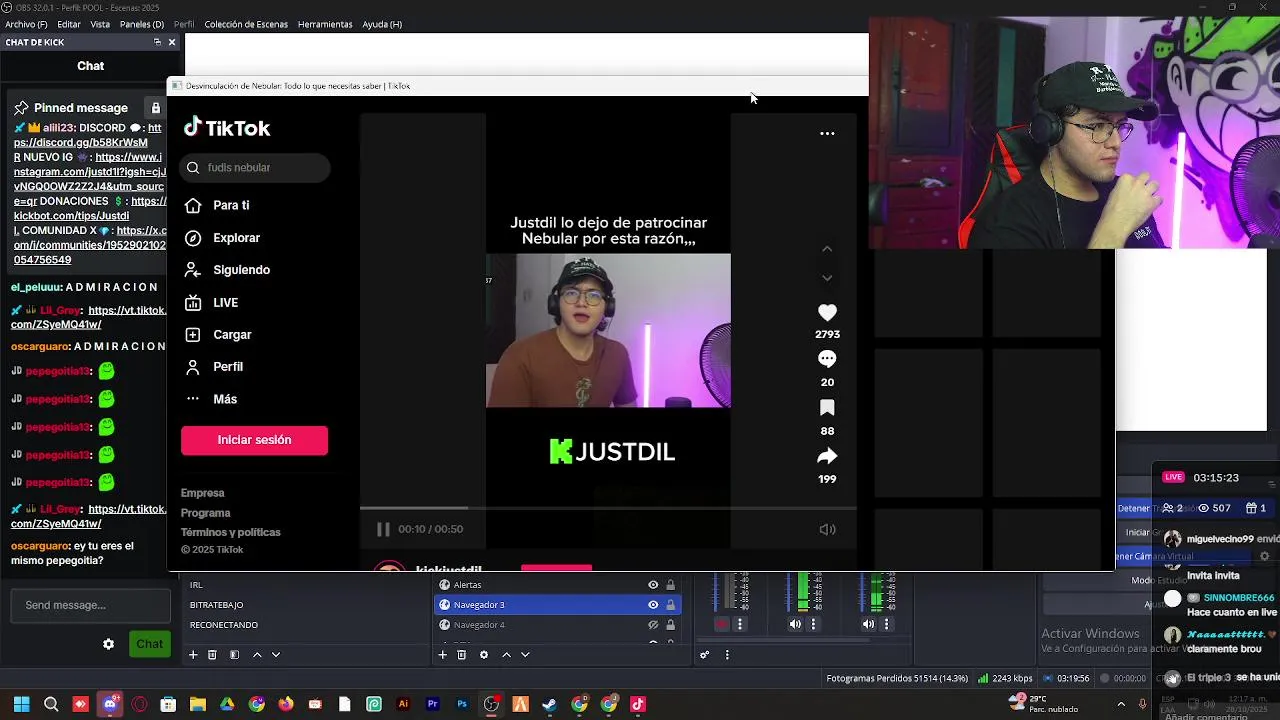This screenshot has height=720, width=1280.
Task: Mute the middle audio mixer channel
Action: pos(795,624)
